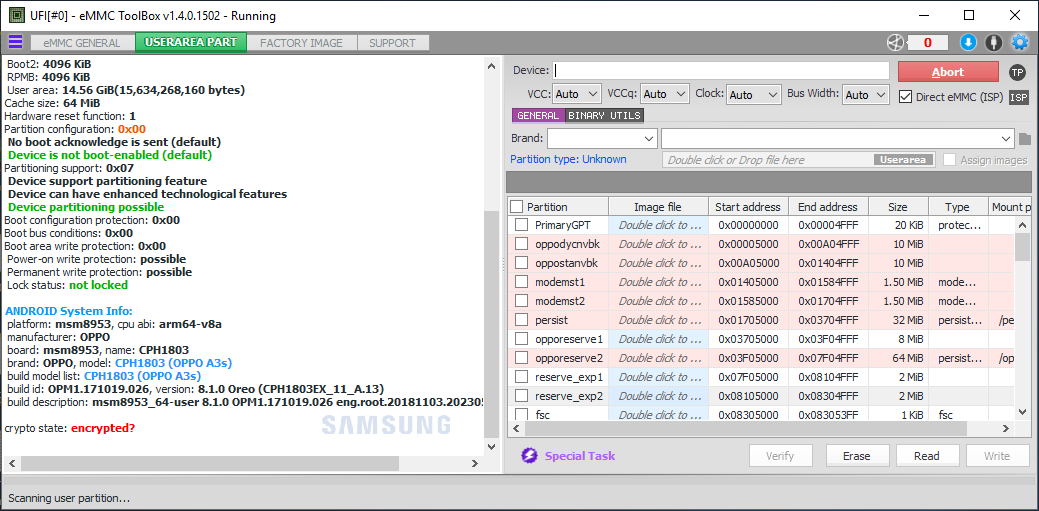Click Image file cell for persist row
The image size is (1039, 511).
pyautogui.click(x=659, y=320)
